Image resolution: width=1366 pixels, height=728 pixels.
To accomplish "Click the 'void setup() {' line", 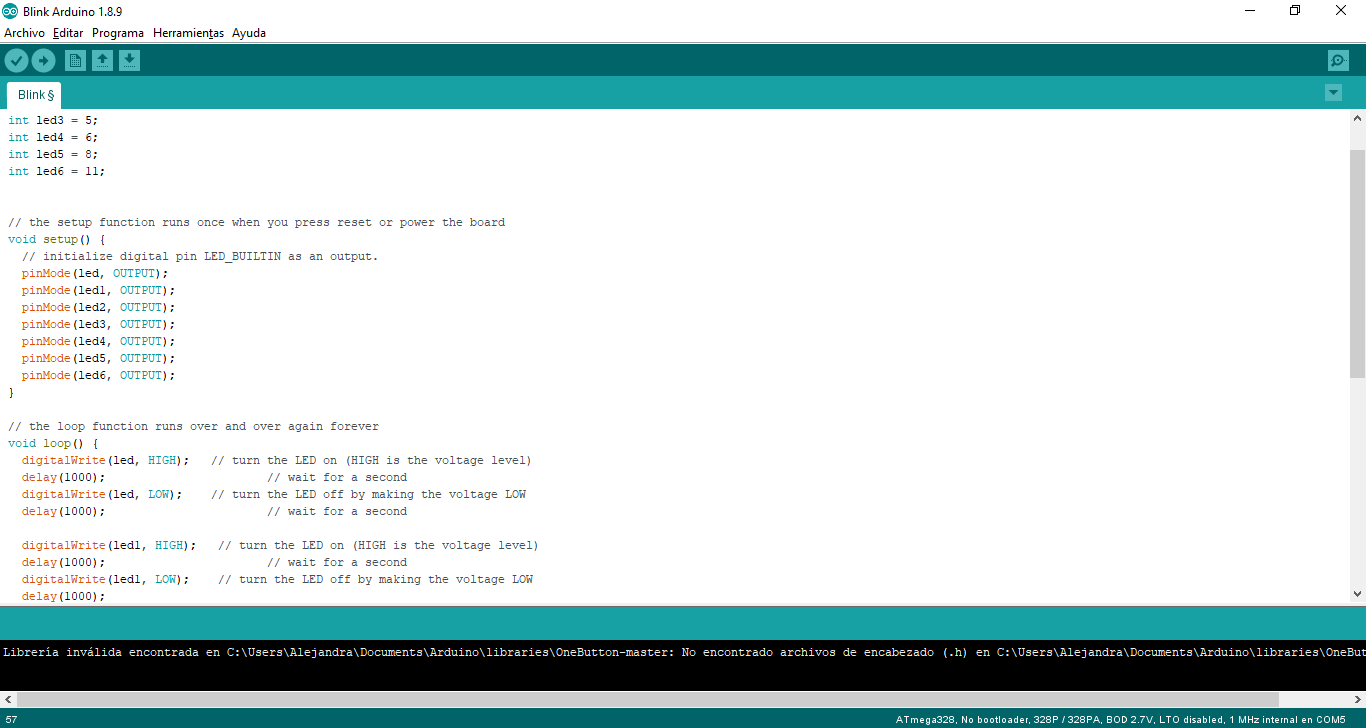I will pos(56,239).
